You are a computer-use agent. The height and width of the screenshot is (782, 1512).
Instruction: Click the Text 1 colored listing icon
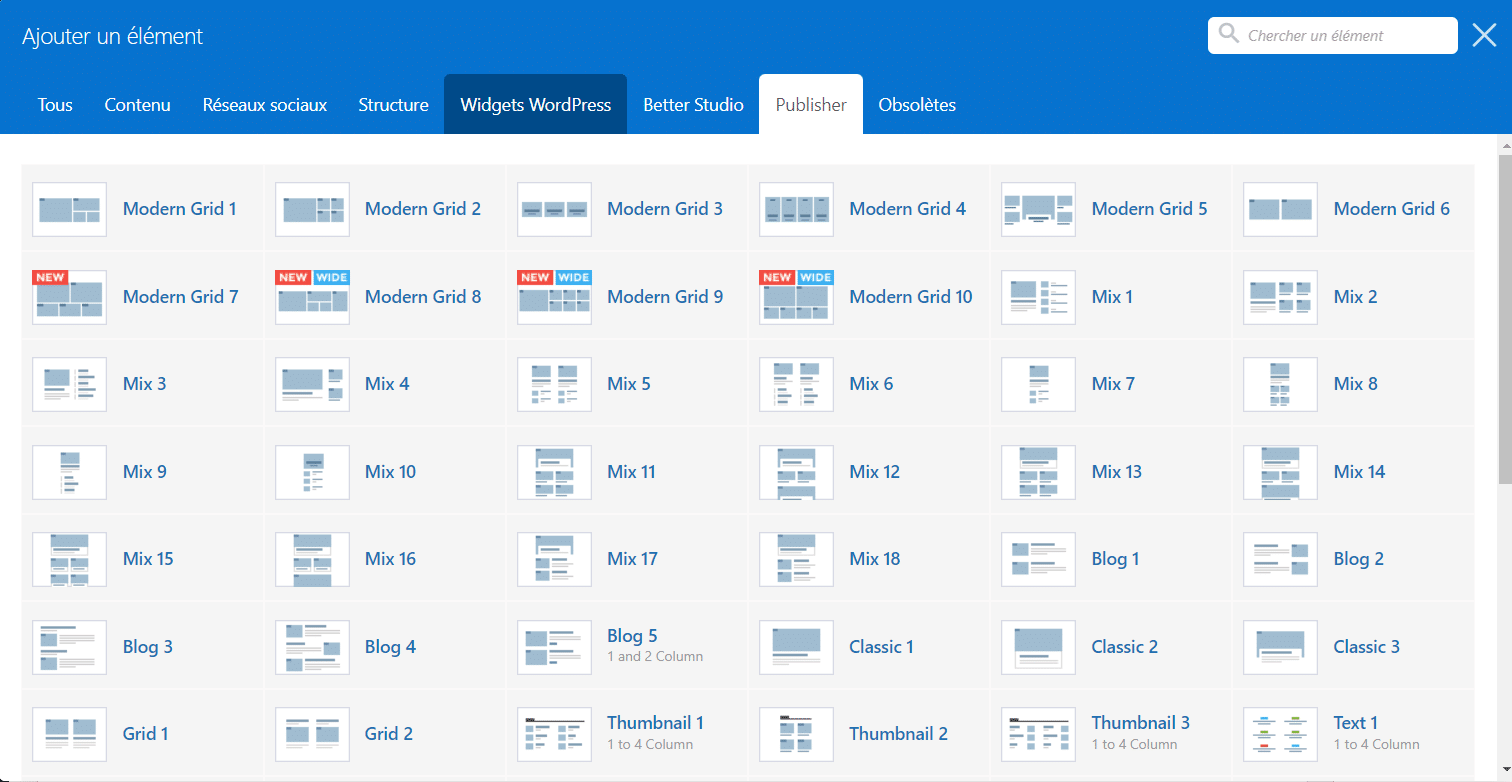[1280, 734]
